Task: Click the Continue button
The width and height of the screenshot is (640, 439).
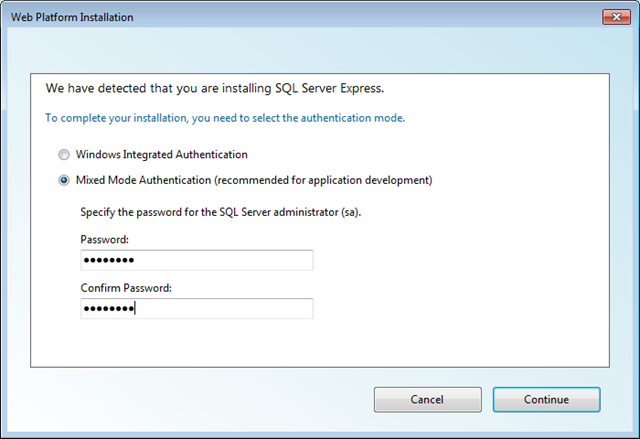Action: [546, 399]
